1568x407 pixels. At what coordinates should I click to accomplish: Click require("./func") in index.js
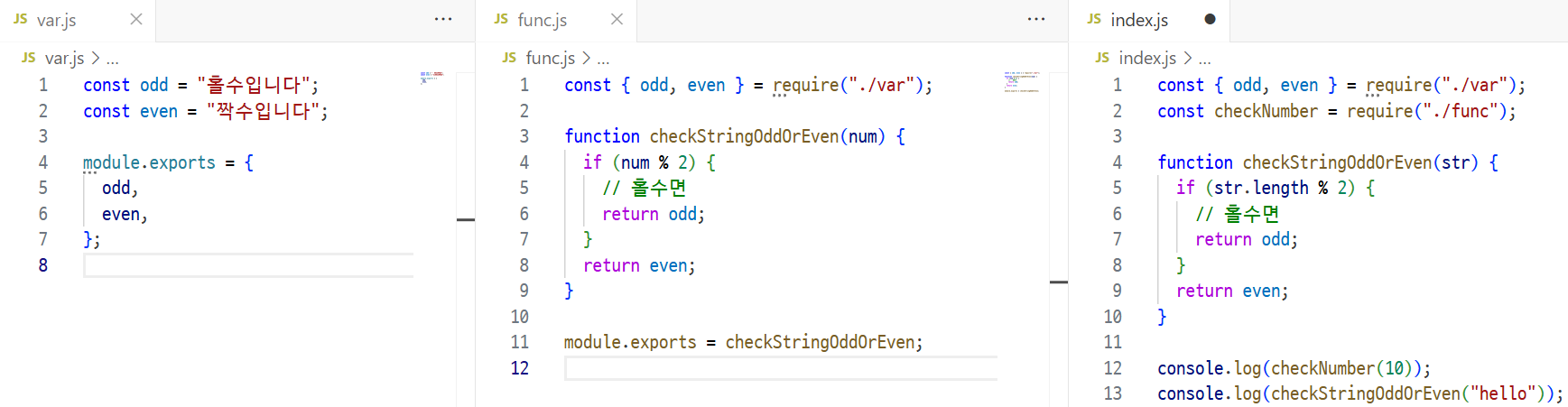pyautogui.click(x=1427, y=111)
